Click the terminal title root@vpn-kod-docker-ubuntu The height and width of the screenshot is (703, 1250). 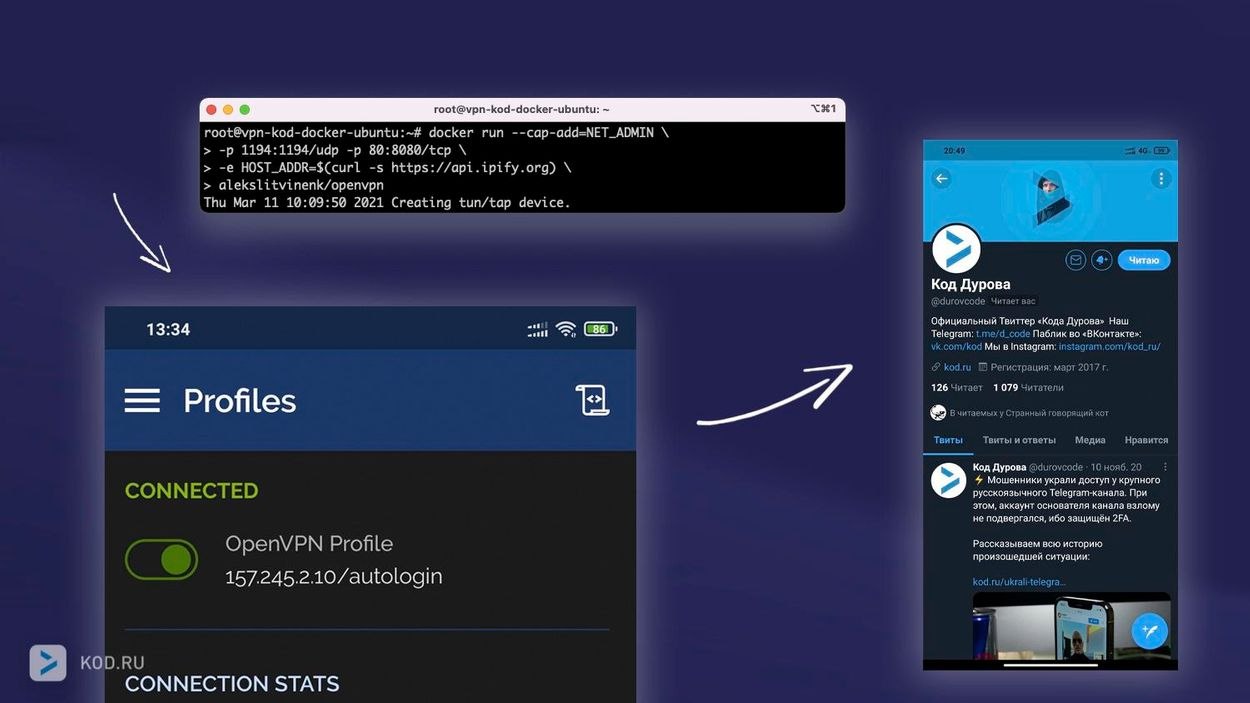pos(521,109)
